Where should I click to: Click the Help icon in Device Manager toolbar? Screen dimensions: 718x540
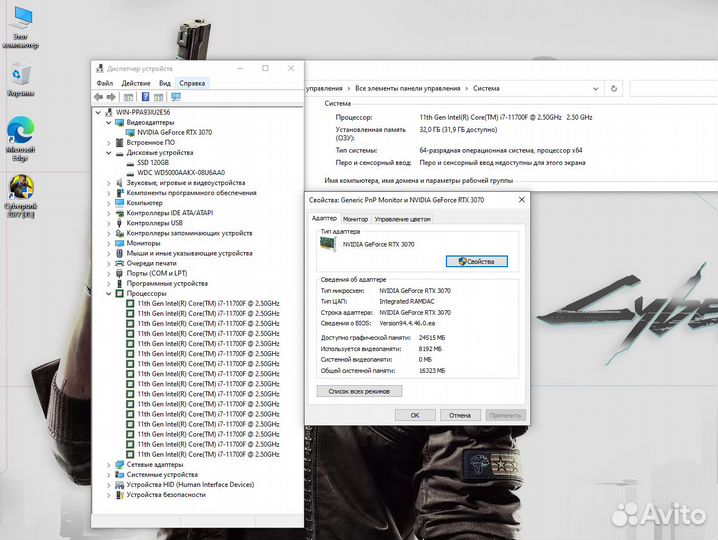(145, 97)
